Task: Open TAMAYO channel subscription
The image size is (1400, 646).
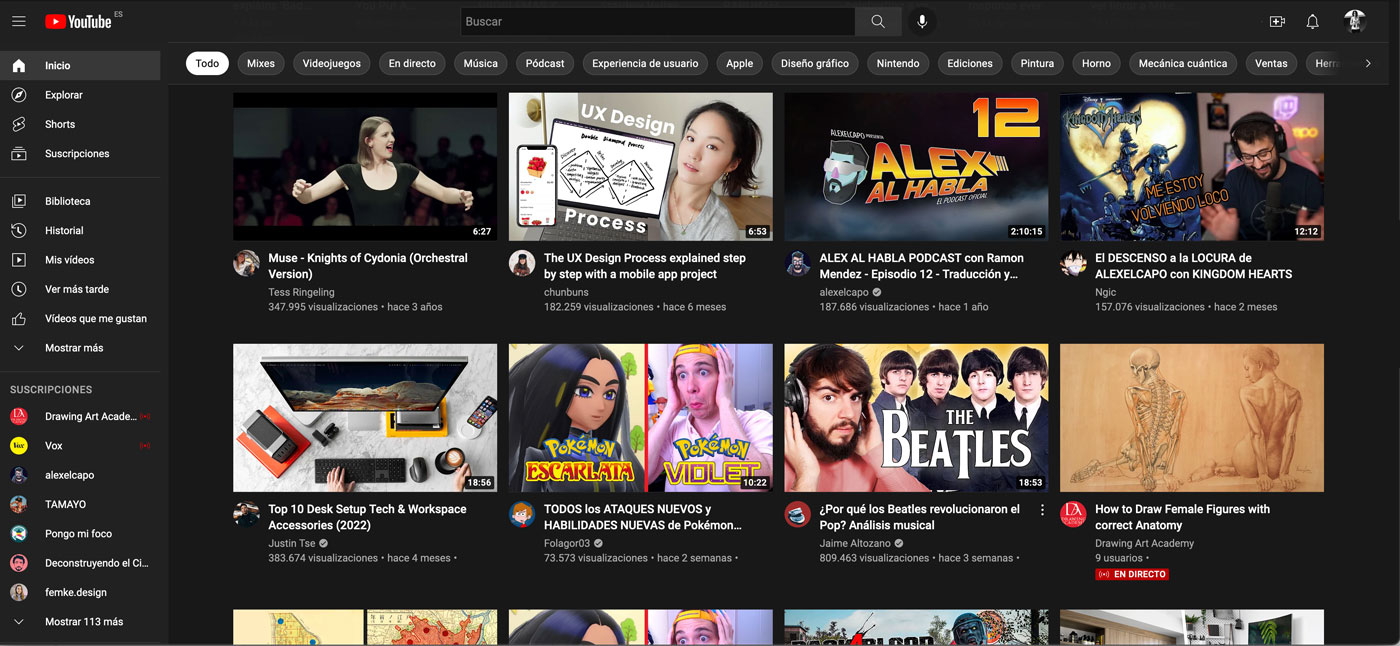Action: coord(80,504)
